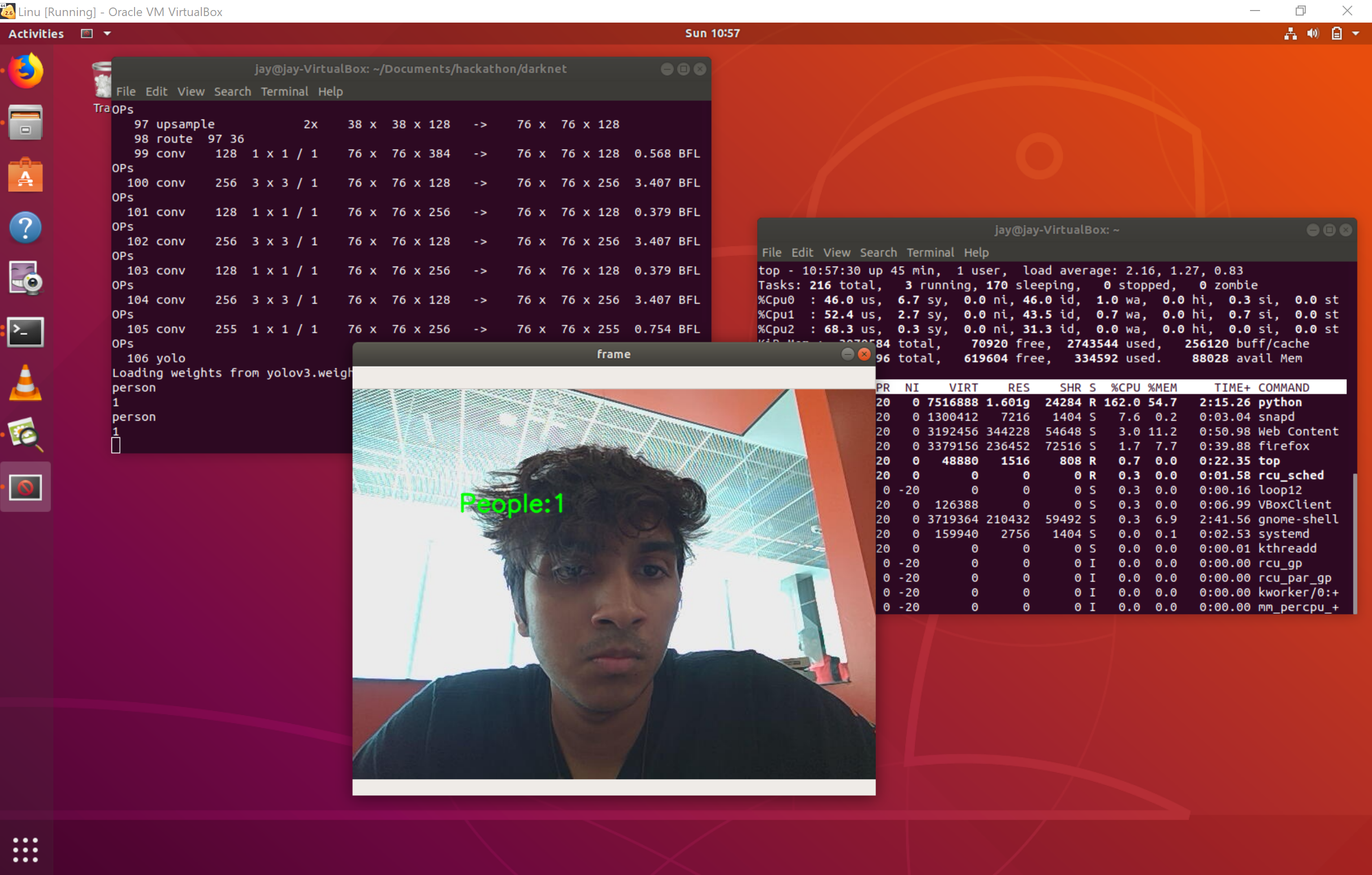Open the Terminal dock icon
The height and width of the screenshot is (875, 1372).
pos(26,331)
